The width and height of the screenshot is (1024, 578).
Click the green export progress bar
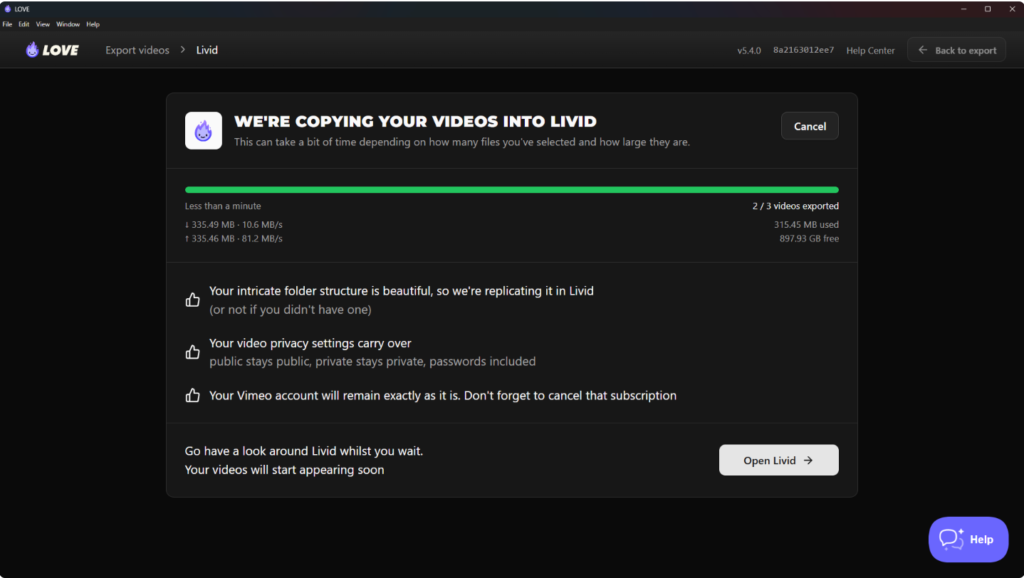coord(511,190)
